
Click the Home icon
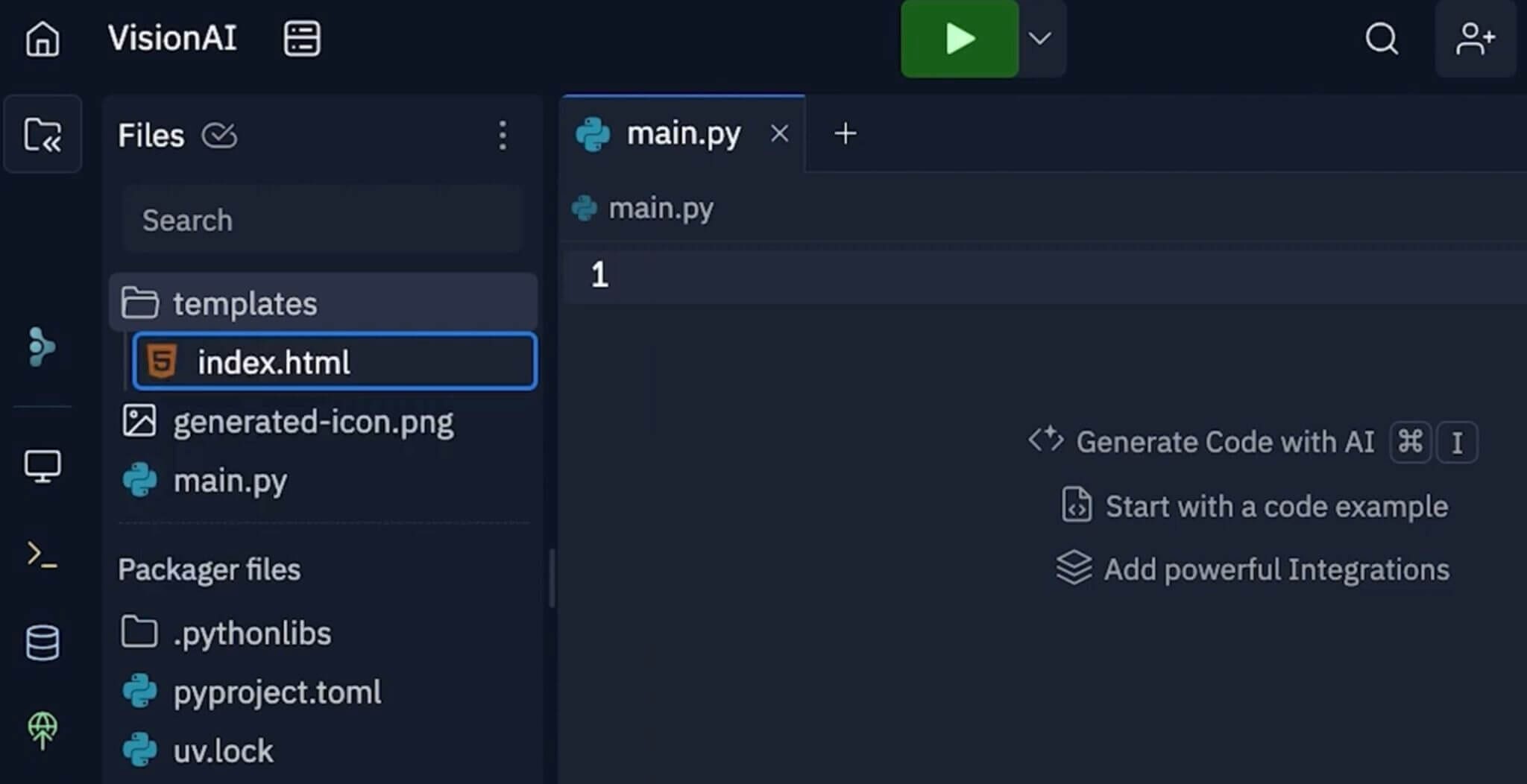[x=42, y=39]
